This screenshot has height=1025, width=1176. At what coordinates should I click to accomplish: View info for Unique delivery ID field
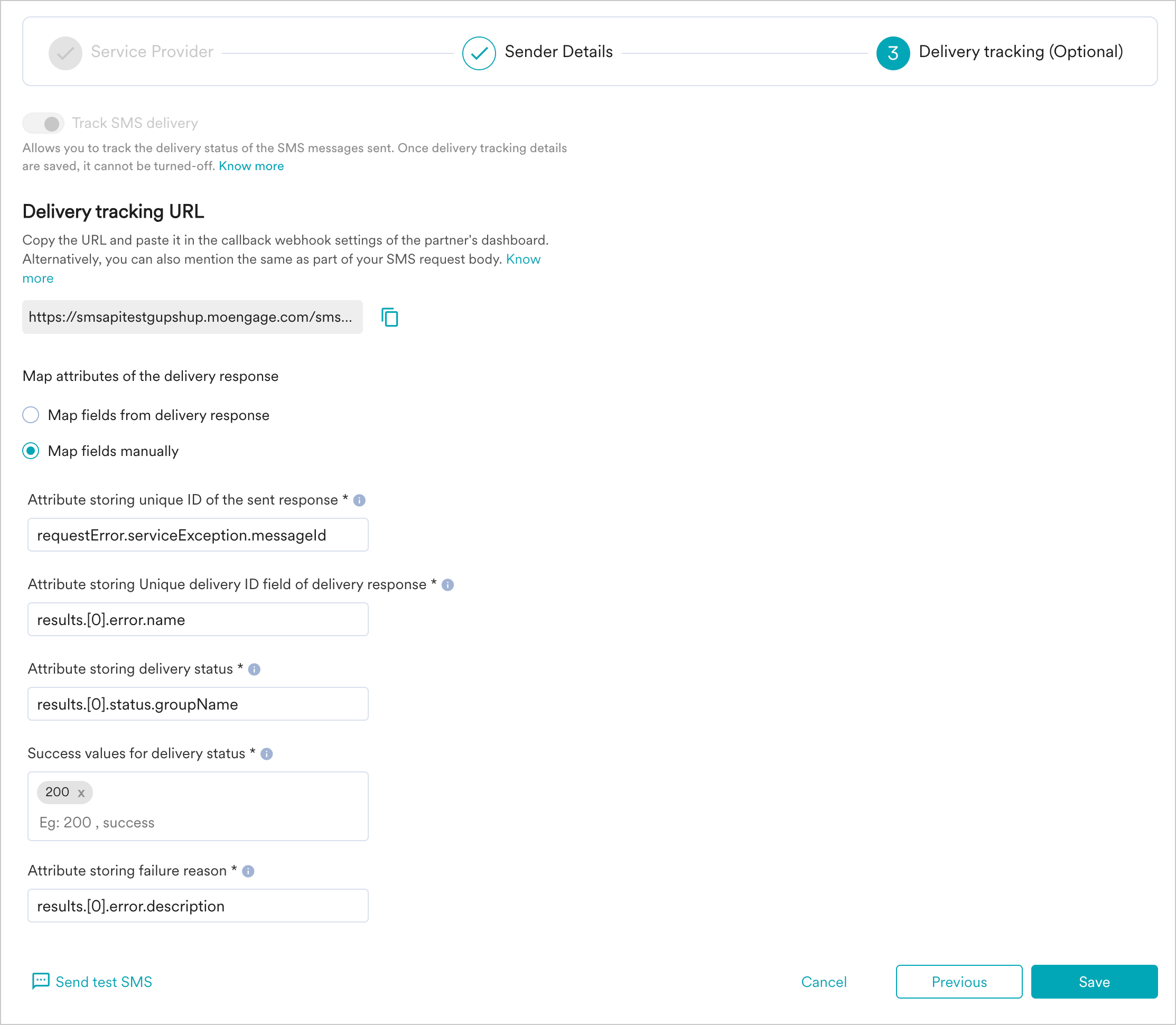pos(448,584)
